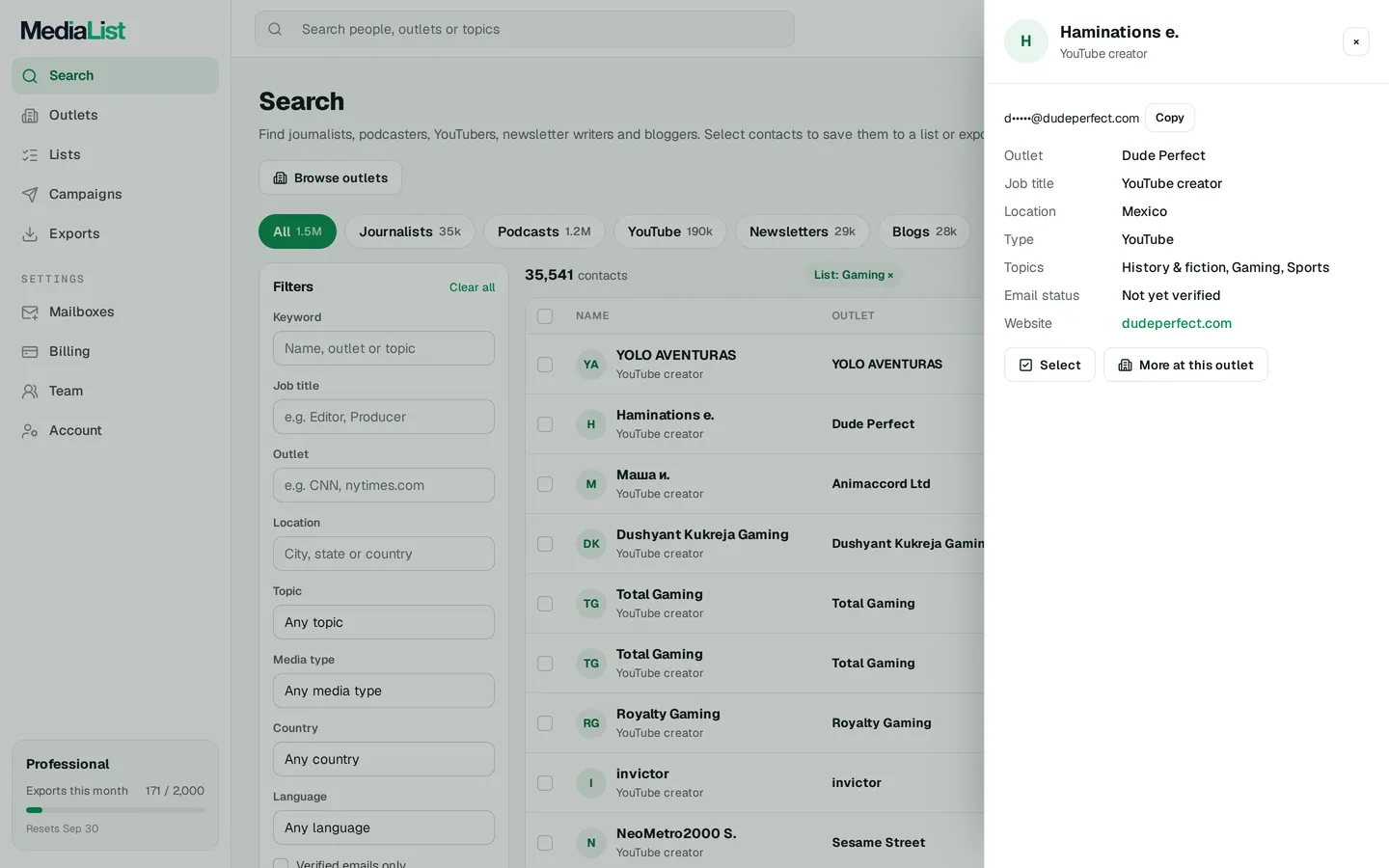This screenshot has height=868, width=1389.
Task: Switch to the Newsletters 29k tab
Action: pyautogui.click(x=803, y=231)
